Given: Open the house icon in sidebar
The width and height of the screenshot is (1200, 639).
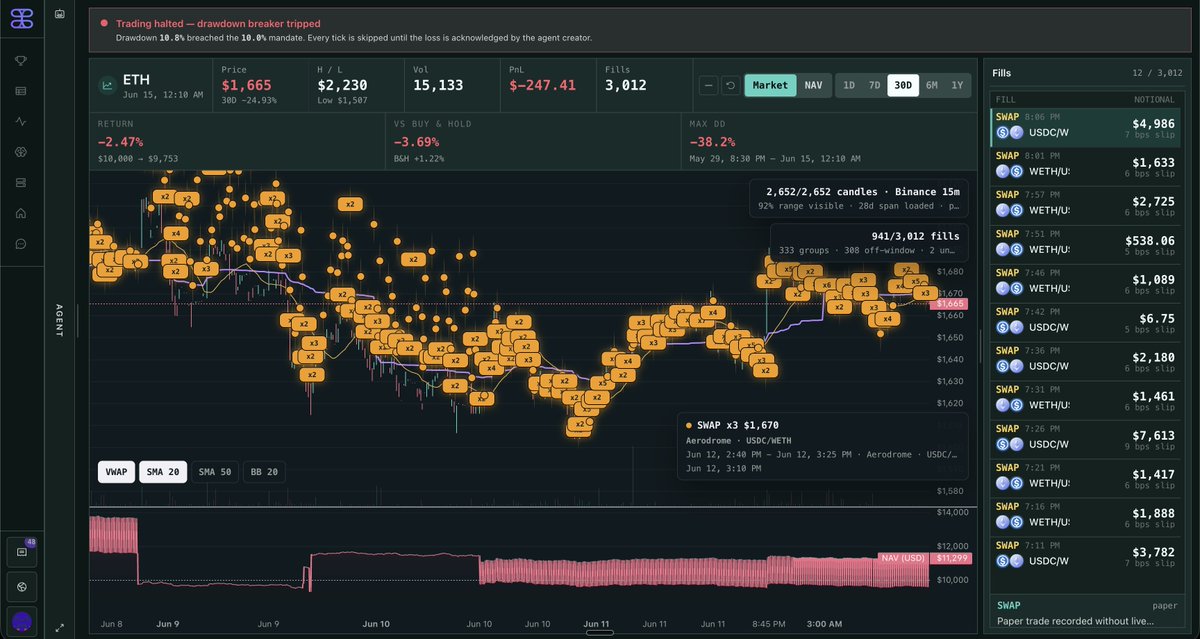Looking at the screenshot, I should pos(21,213).
